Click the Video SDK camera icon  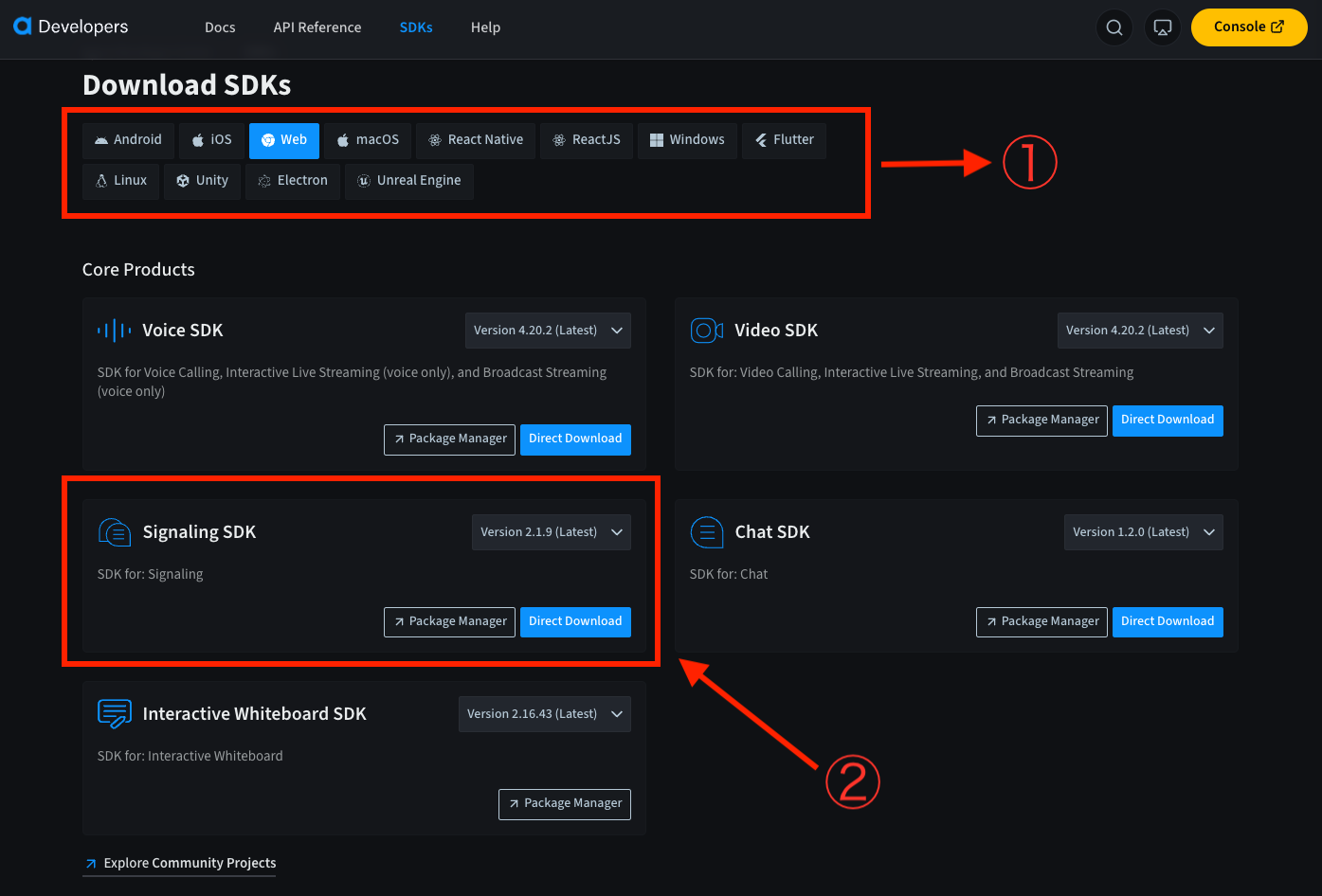click(x=707, y=331)
